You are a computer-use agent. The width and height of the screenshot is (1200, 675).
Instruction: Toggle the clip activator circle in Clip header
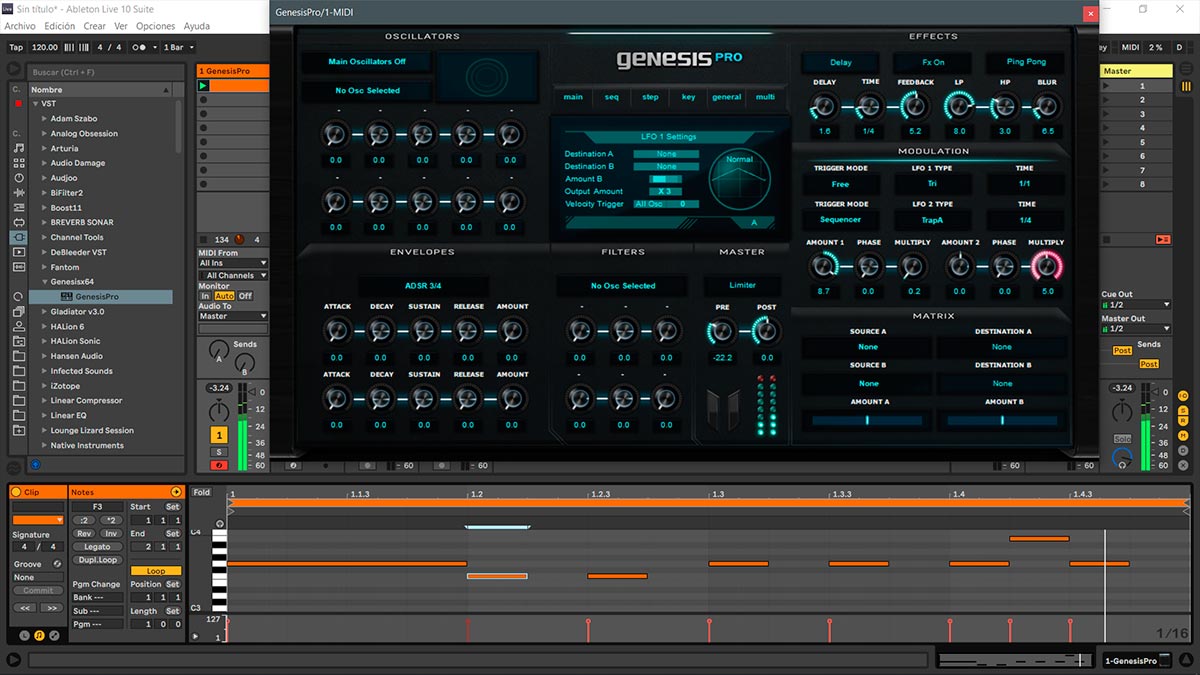[16, 492]
